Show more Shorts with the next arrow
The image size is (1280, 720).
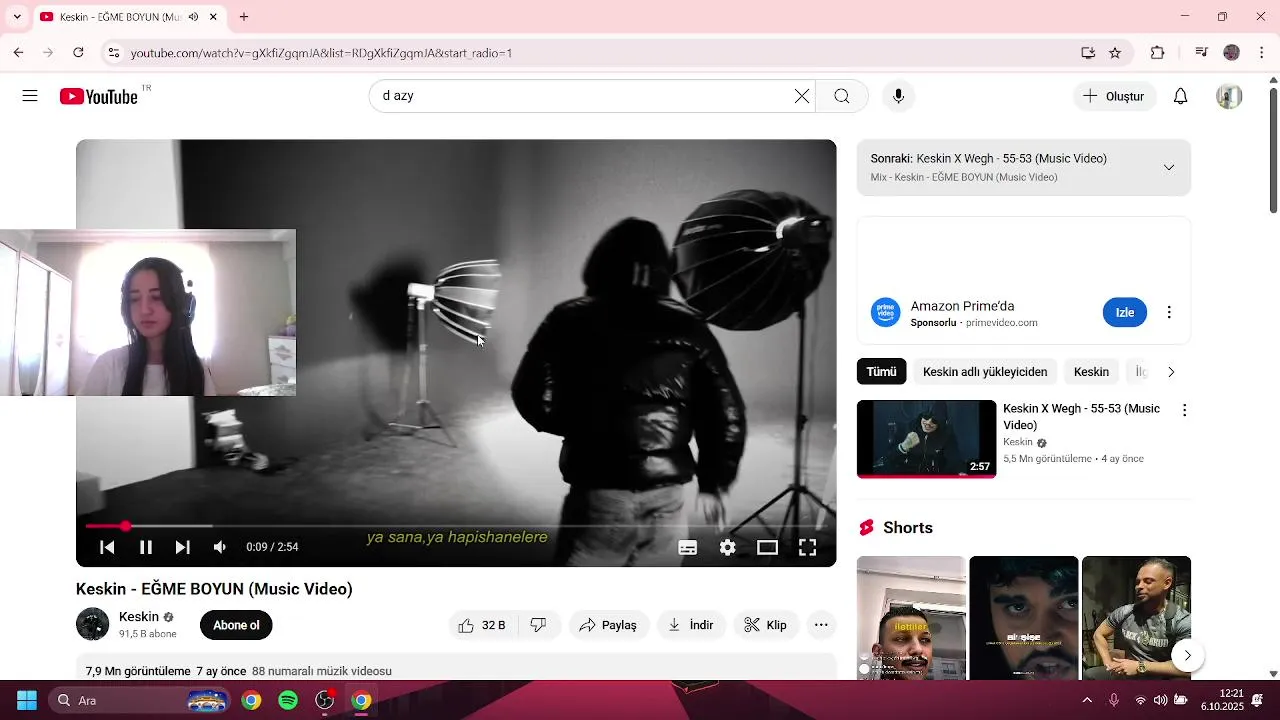1187,655
